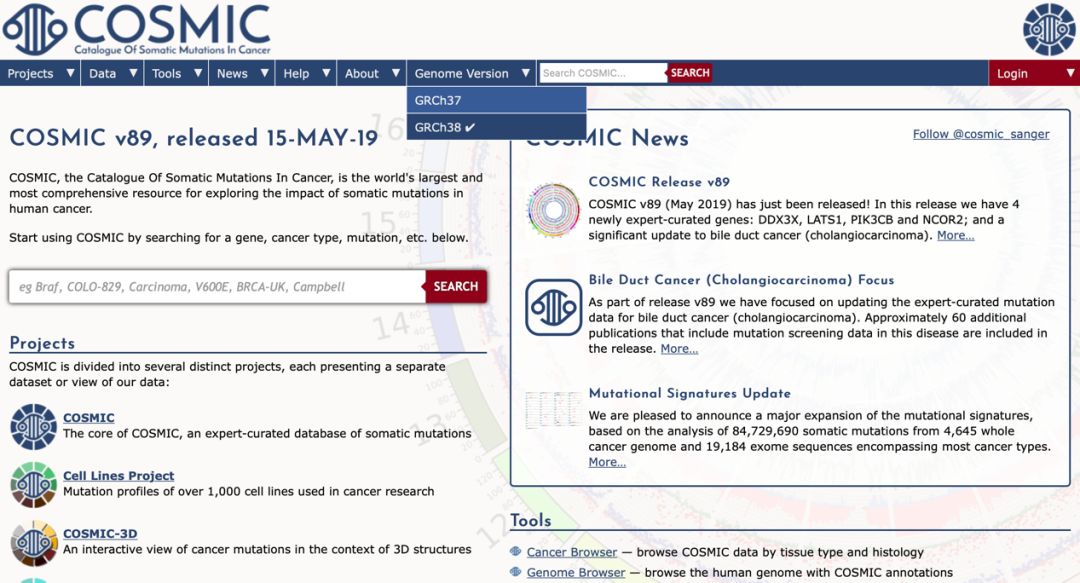
Task: Open the Genome Browser link
Action: tap(576, 573)
